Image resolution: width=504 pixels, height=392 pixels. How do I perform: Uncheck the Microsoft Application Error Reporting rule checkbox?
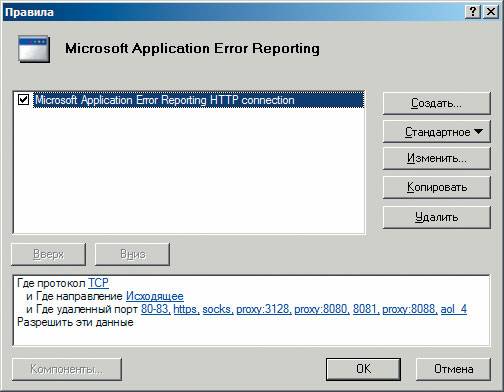tap(23, 100)
